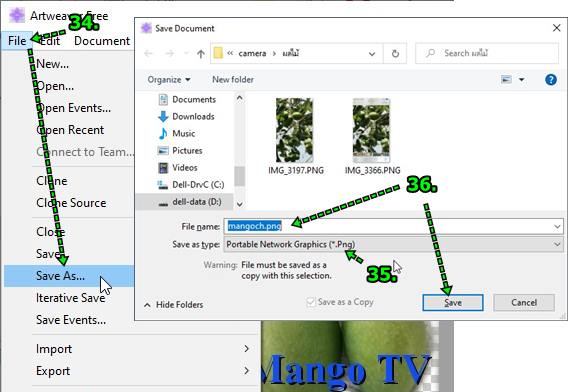
Task: Toggle the Save as a Copy checkbox
Action: tap(310, 302)
